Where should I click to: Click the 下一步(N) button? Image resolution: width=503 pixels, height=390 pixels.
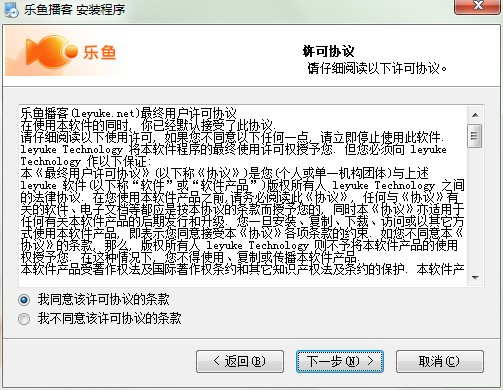340,361
